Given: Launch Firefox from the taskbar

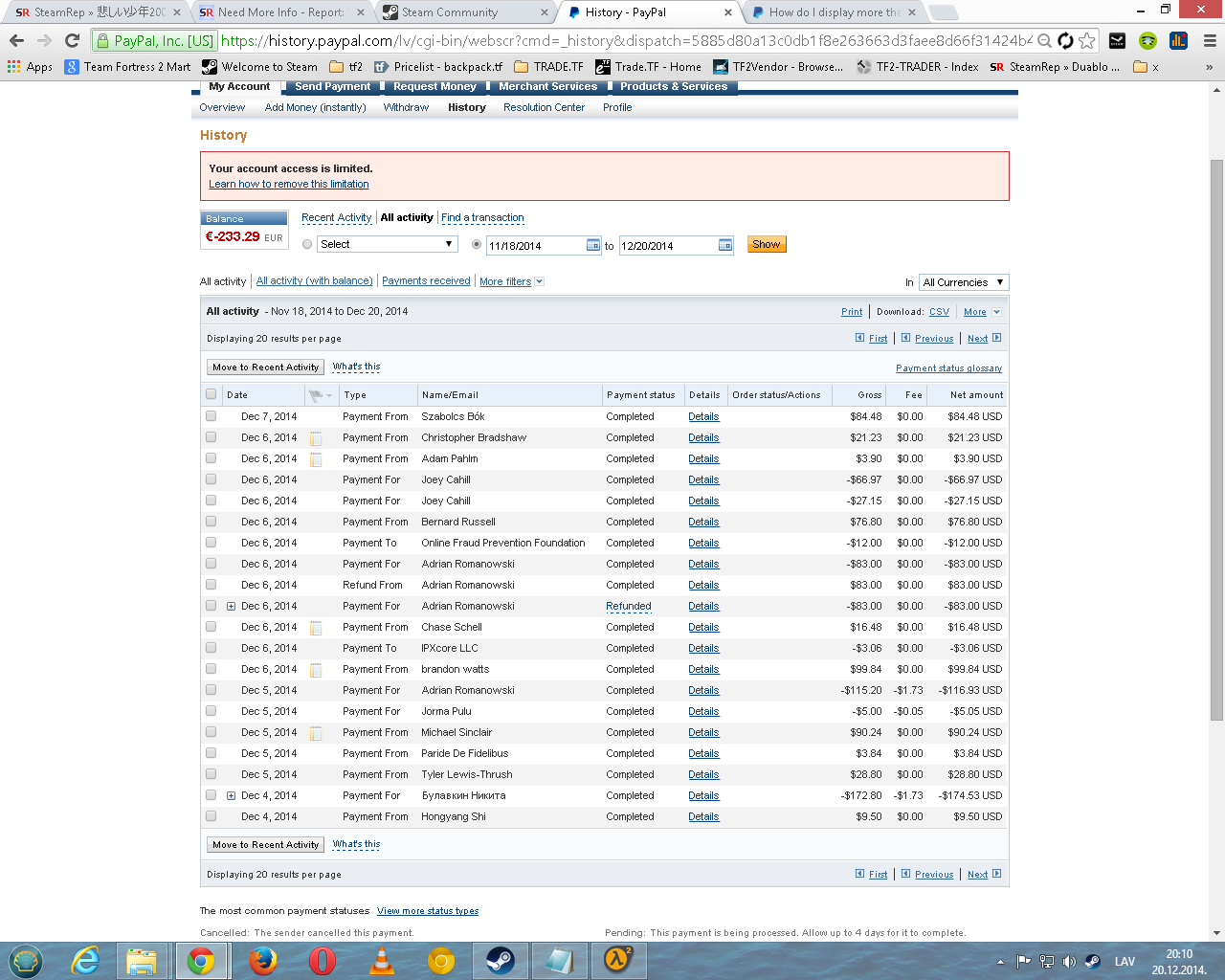Looking at the screenshot, I should [262, 960].
